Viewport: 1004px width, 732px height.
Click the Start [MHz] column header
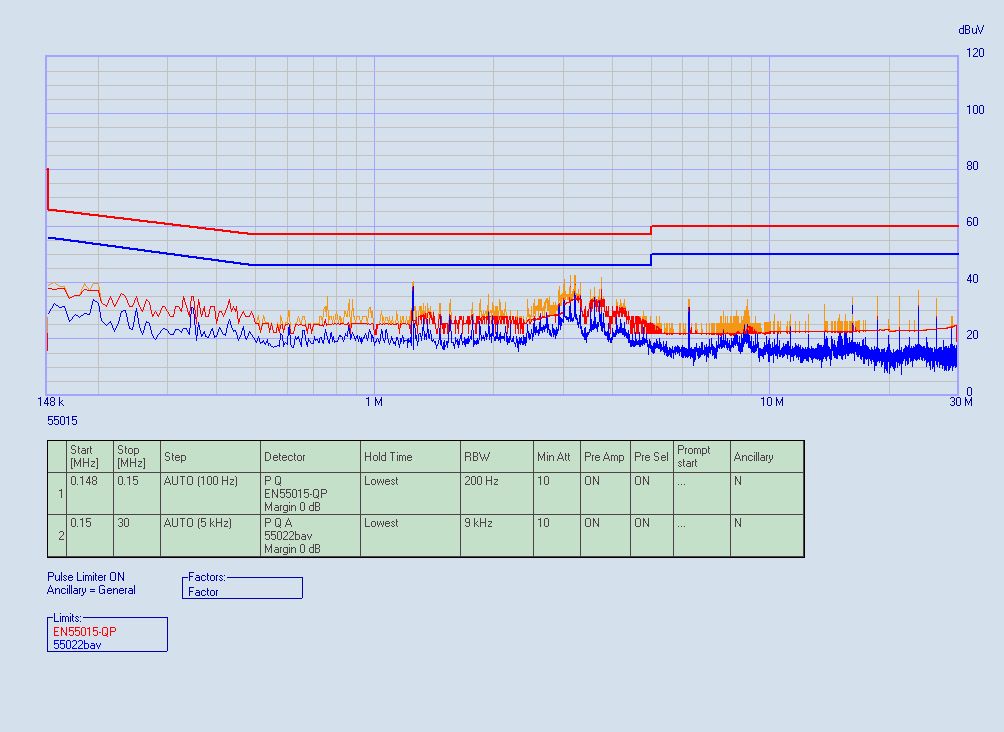[90, 457]
